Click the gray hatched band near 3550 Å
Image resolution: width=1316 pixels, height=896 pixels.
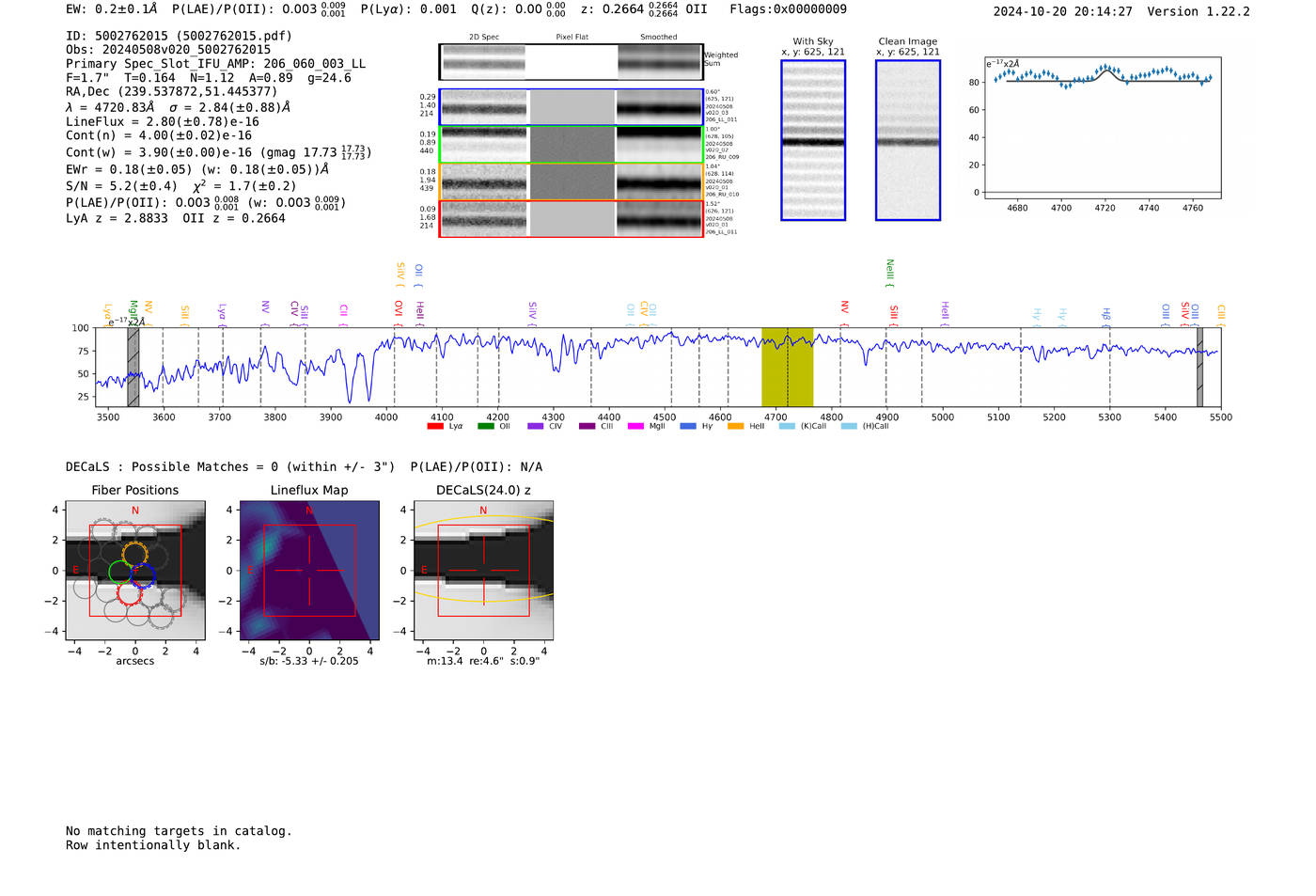coord(133,368)
